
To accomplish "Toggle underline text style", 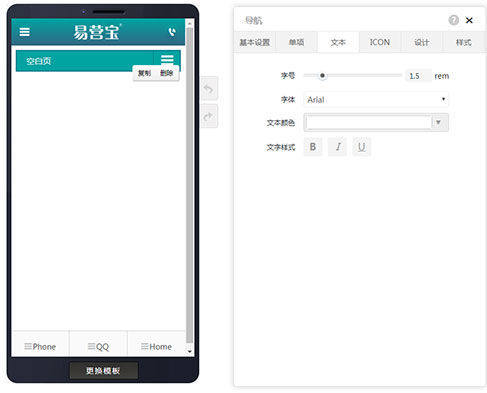I will [362, 147].
